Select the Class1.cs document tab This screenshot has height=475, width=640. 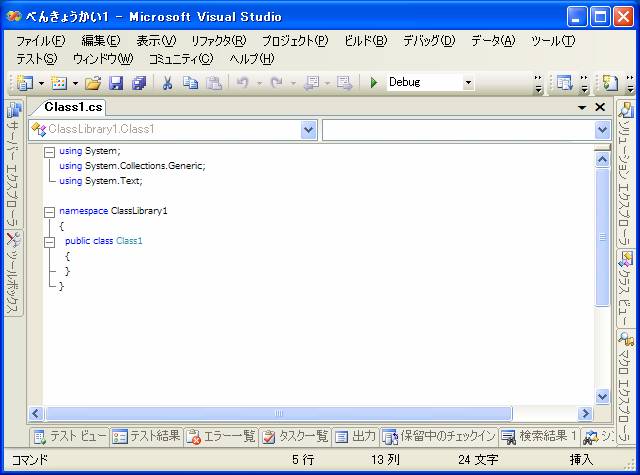[x=74, y=107]
